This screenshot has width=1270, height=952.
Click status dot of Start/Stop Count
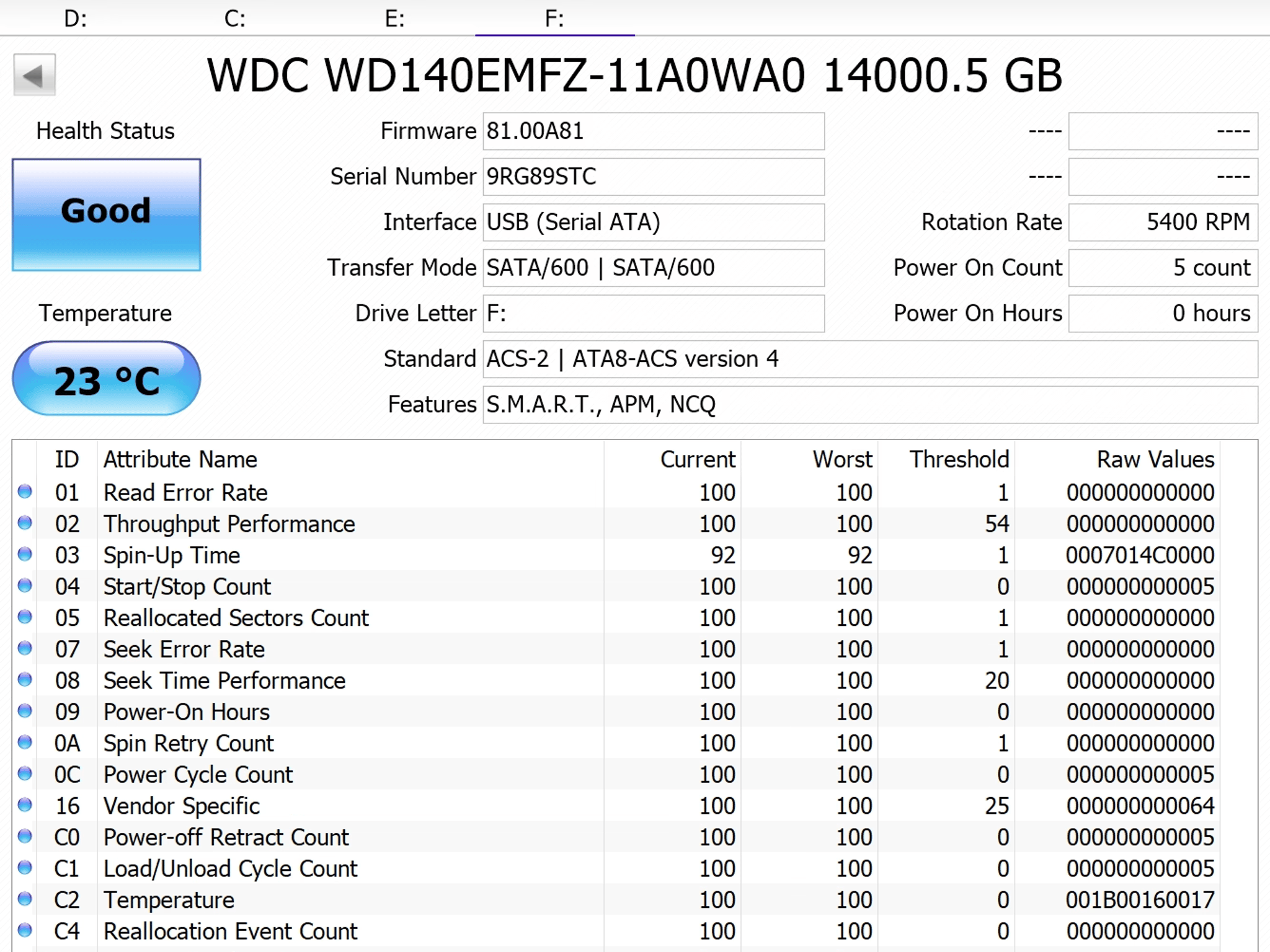(x=25, y=586)
